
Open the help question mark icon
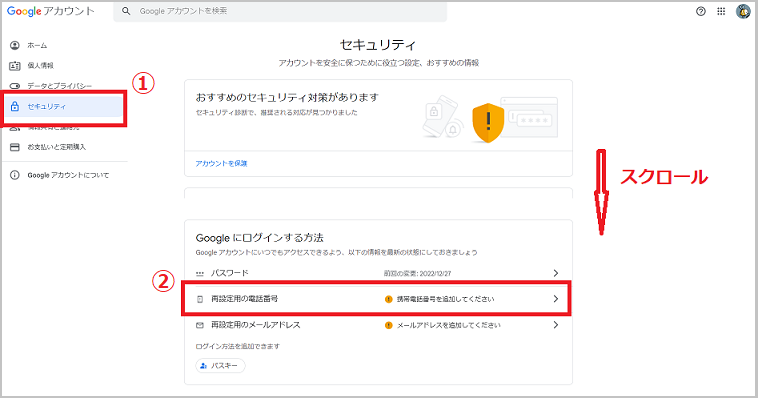pos(700,12)
